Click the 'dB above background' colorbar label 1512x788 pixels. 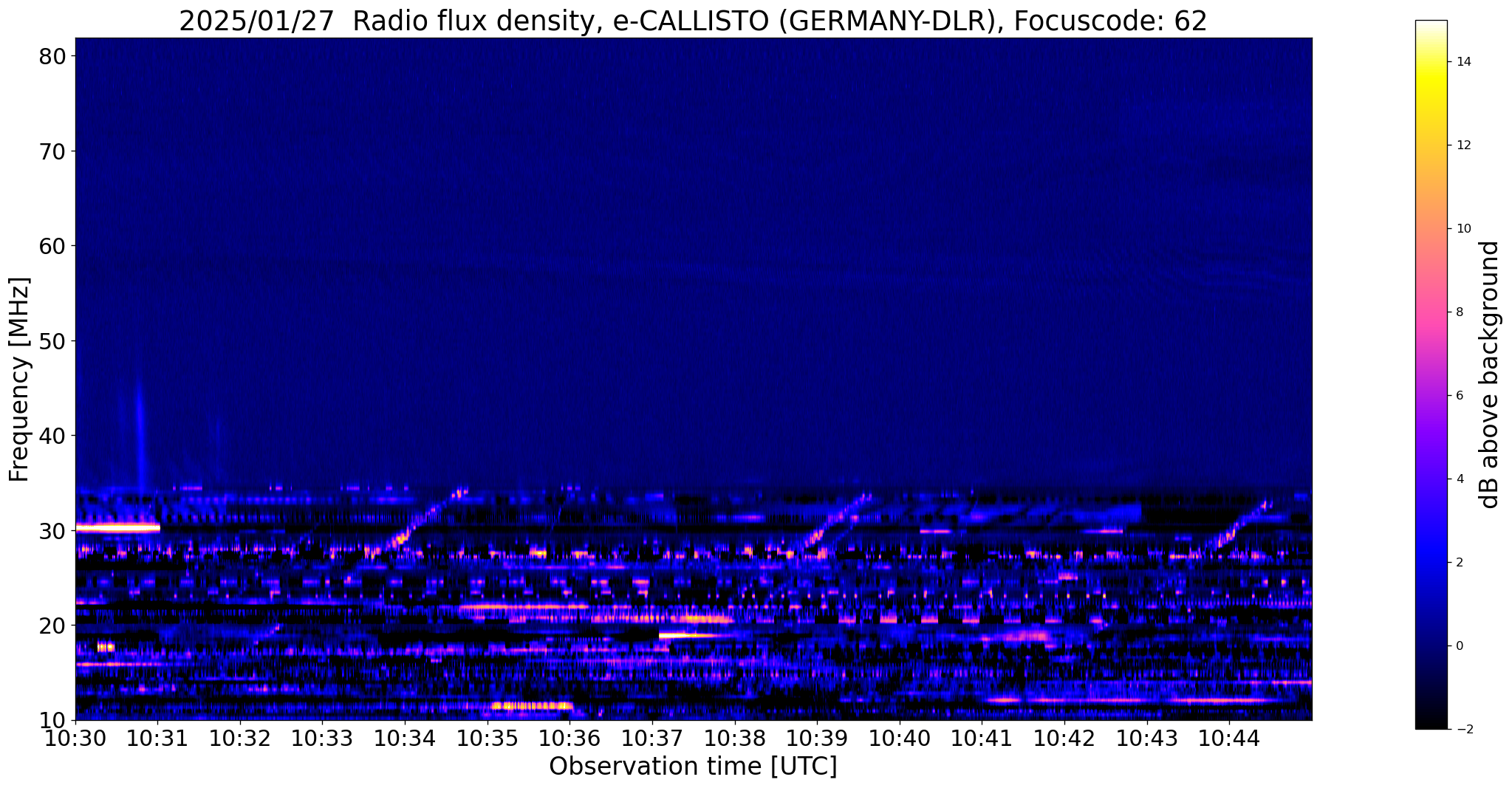(1490, 375)
